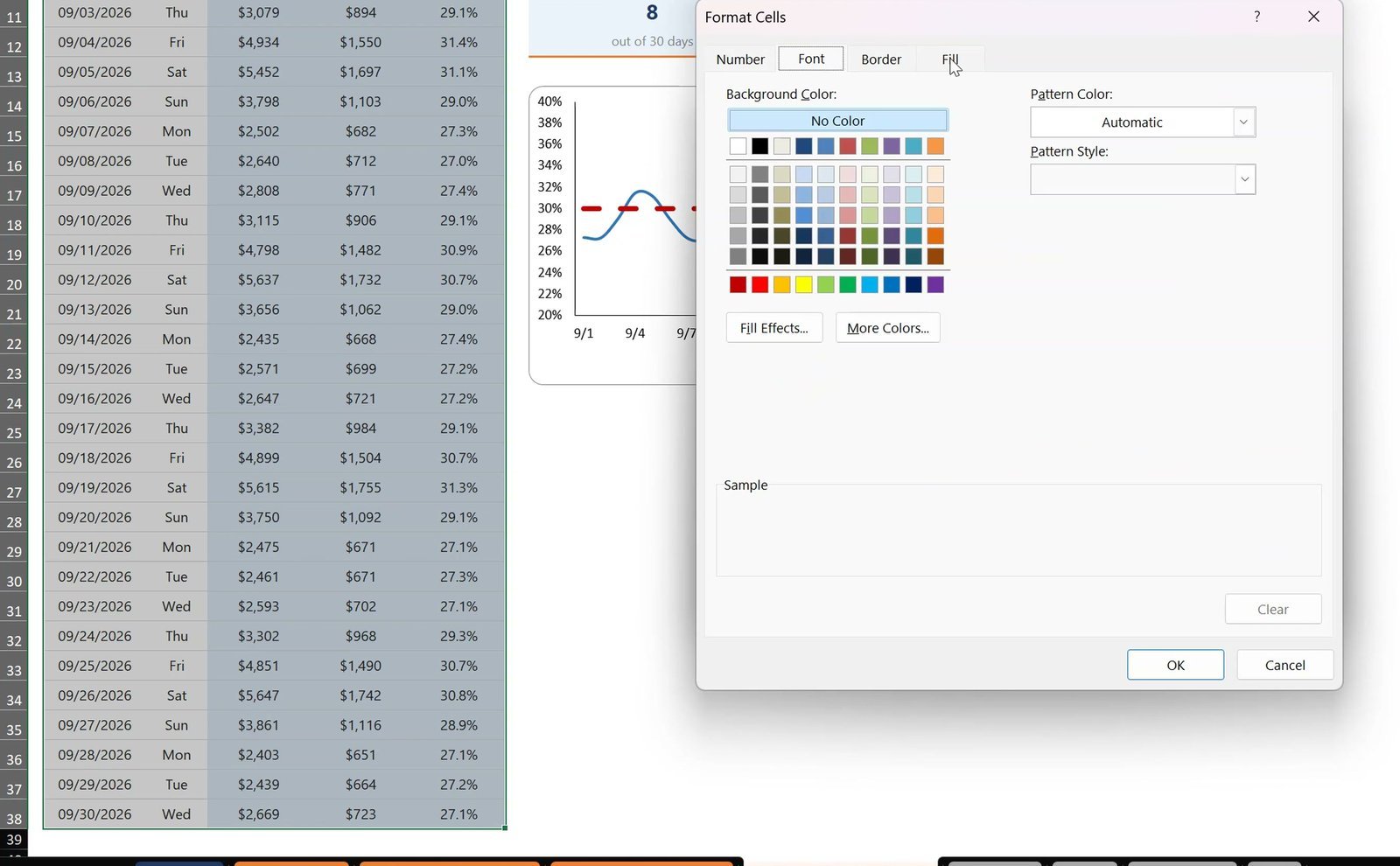Pick the black theme color swatch

759,146
